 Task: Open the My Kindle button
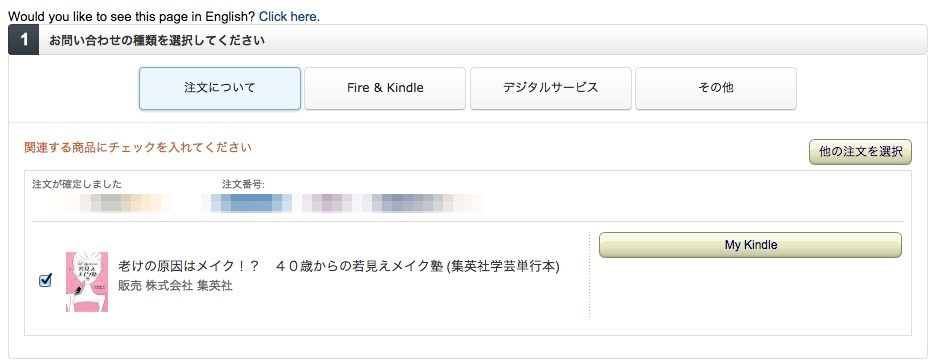(x=750, y=245)
